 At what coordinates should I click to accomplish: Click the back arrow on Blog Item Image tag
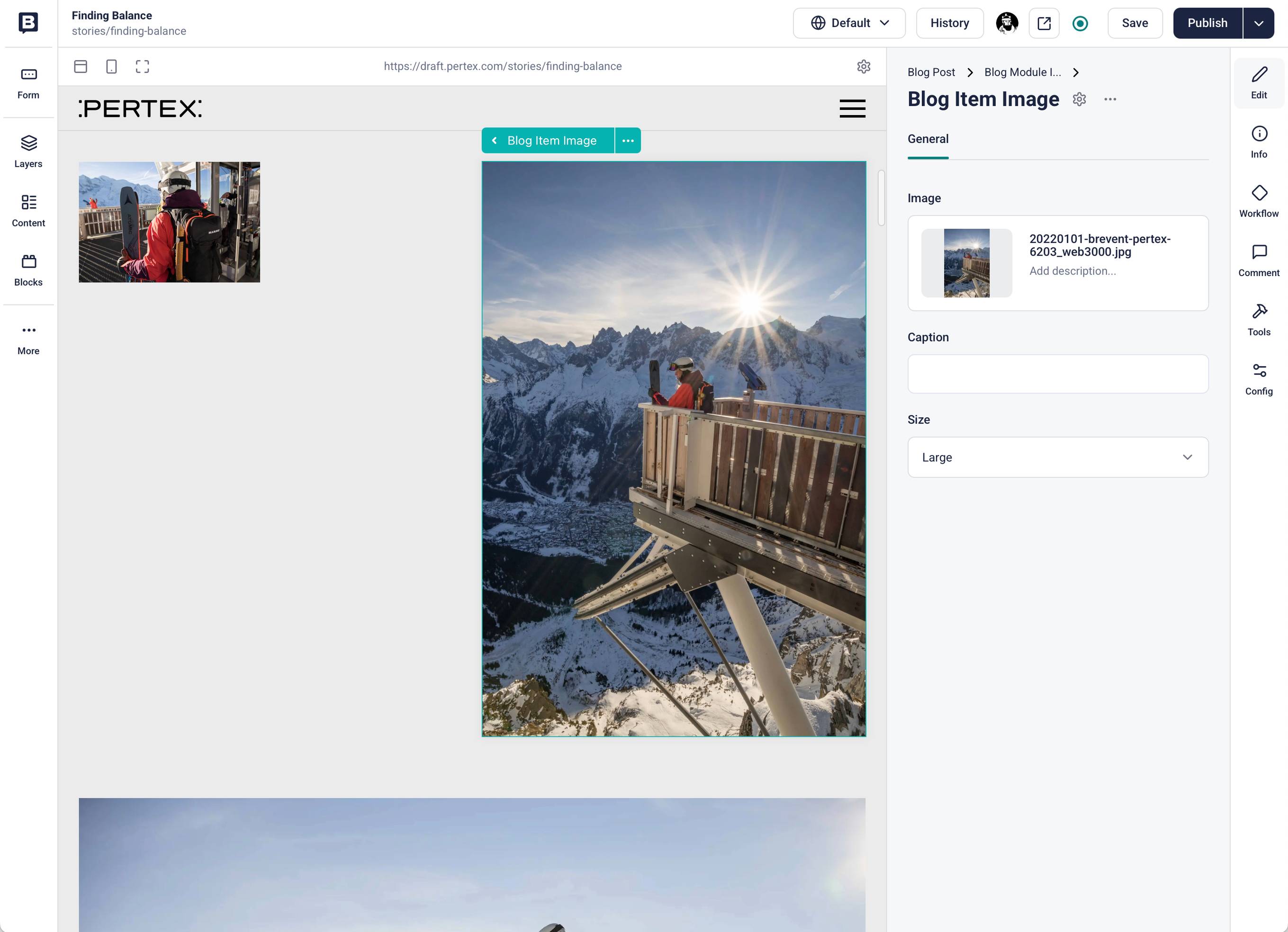click(494, 141)
